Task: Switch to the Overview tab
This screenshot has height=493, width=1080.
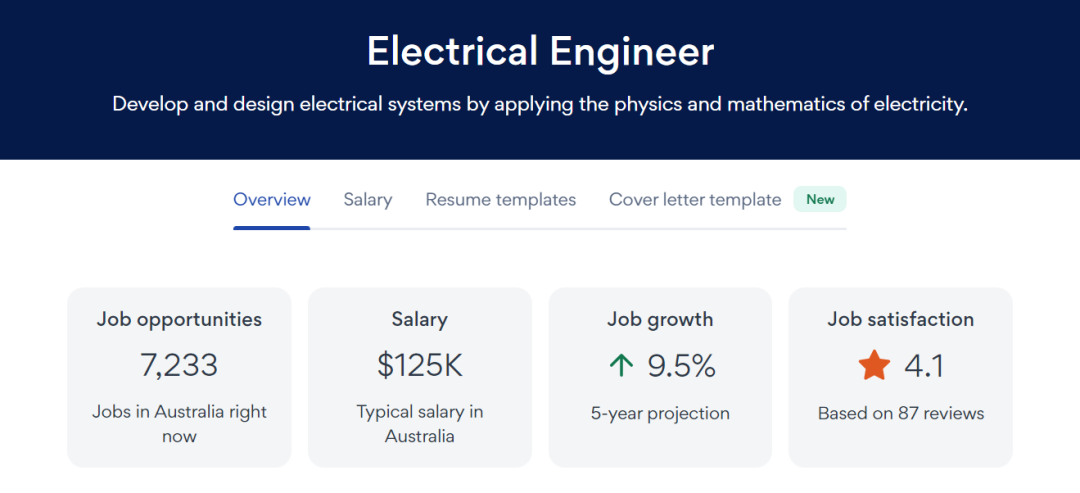Action: click(x=272, y=200)
